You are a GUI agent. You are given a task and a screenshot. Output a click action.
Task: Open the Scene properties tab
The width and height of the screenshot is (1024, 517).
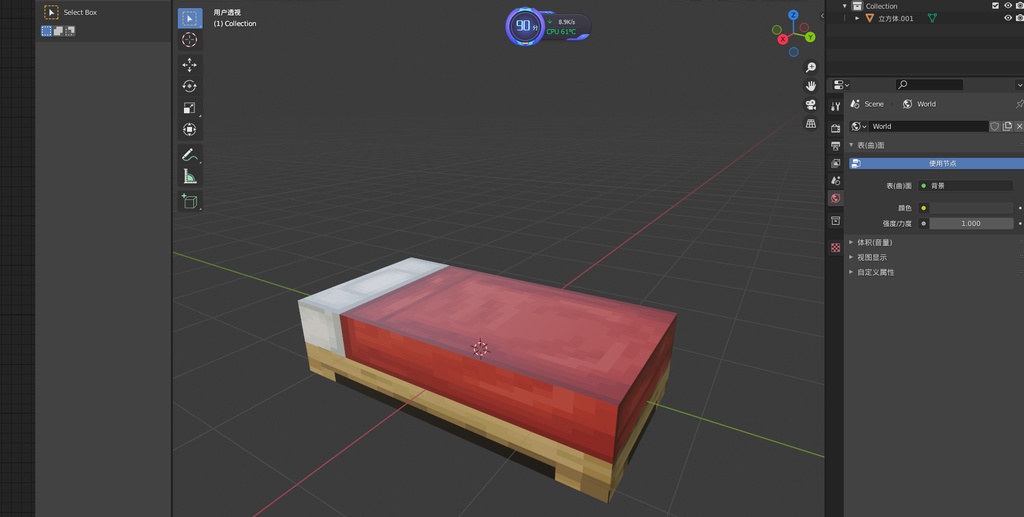(x=835, y=181)
